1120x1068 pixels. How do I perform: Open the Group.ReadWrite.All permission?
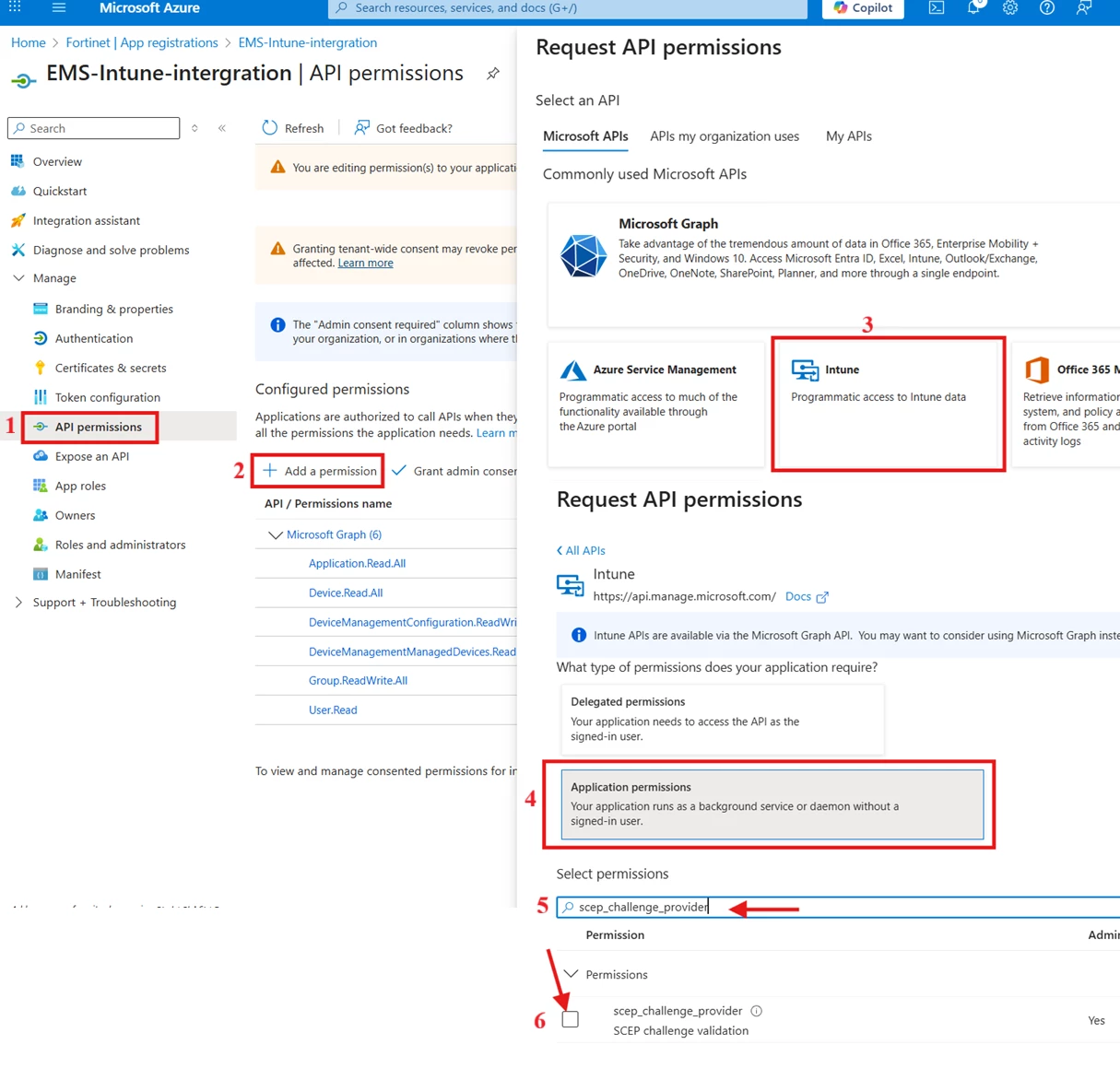pyautogui.click(x=358, y=680)
